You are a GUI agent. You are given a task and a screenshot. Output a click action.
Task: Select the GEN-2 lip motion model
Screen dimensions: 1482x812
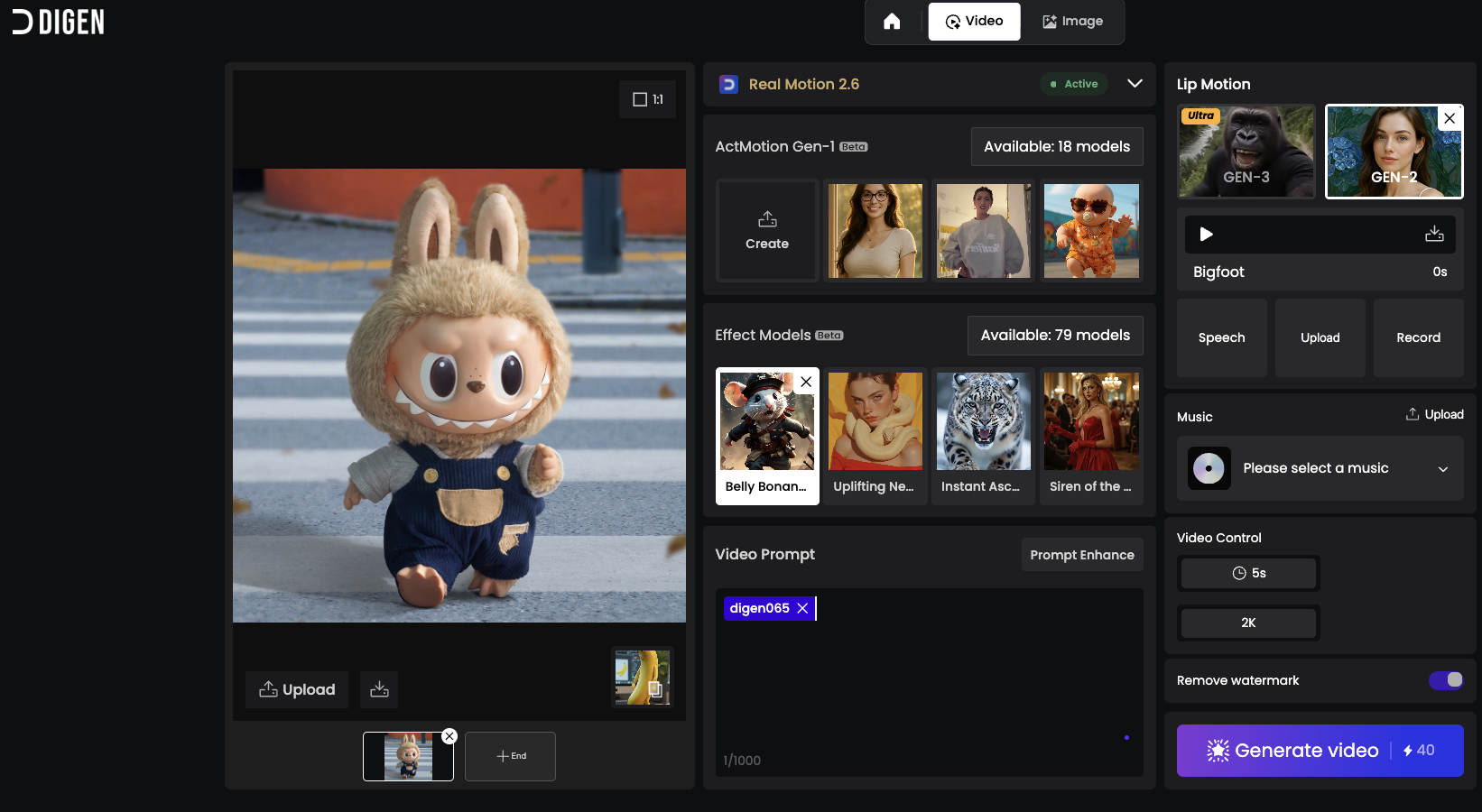click(x=1394, y=151)
